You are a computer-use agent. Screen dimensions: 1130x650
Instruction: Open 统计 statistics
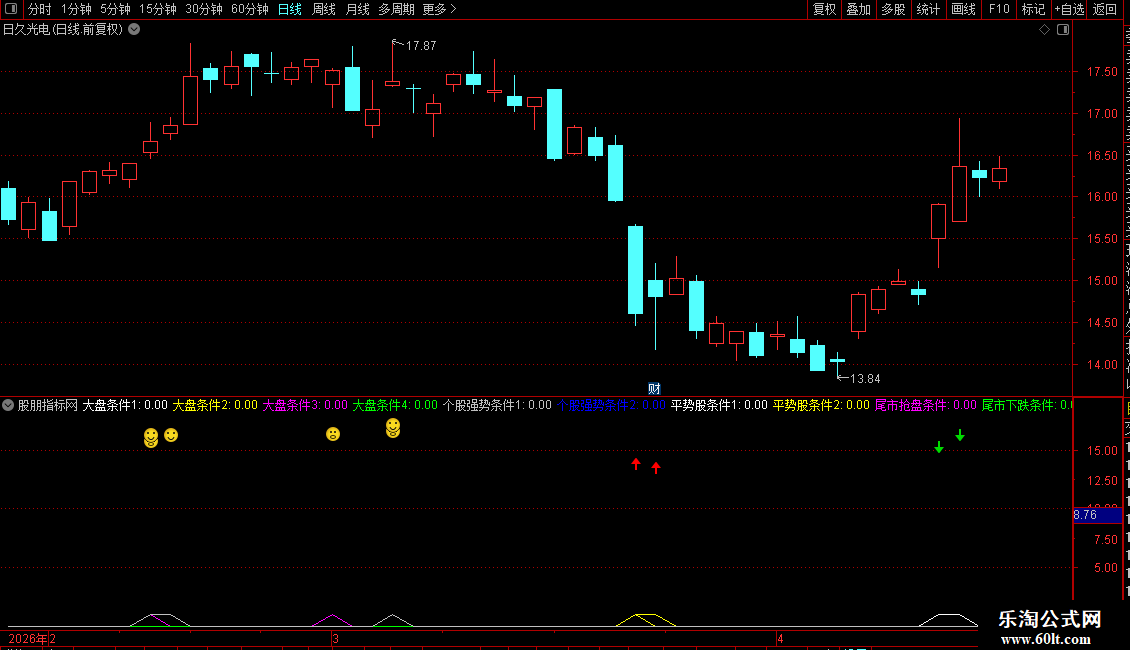[927, 9]
